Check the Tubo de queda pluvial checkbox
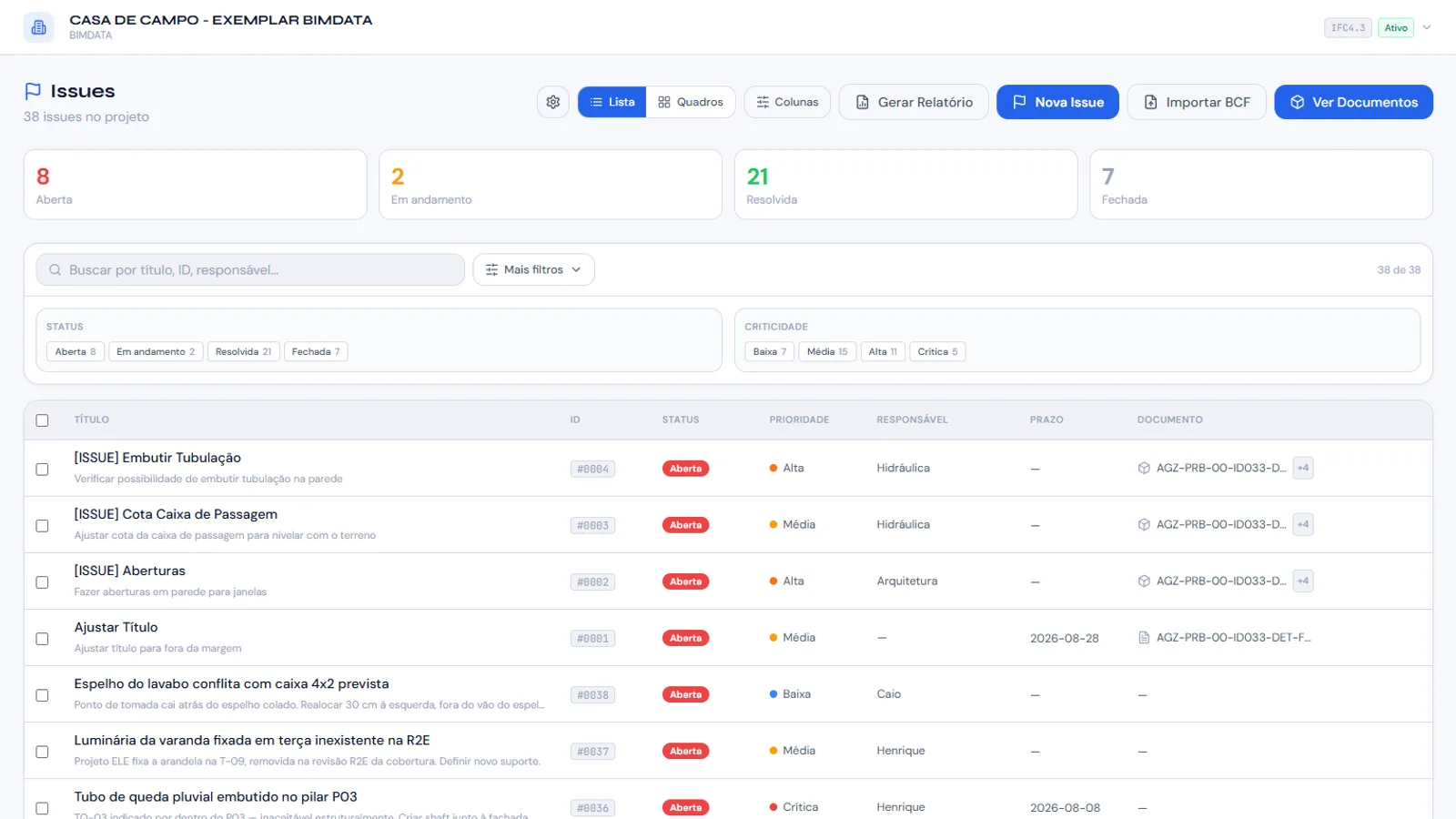Screen dimensions: 1456x819 pyautogui.click(x=42, y=807)
